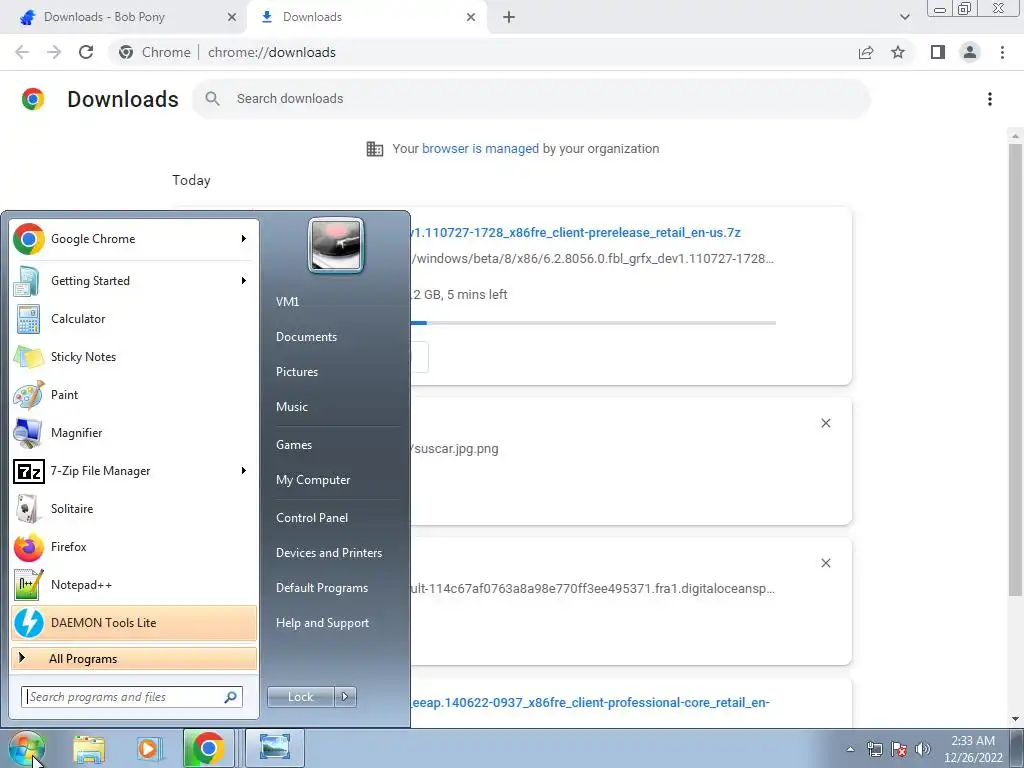Screen dimensions: 1024x768
Task: Click download progress bar of 7z file
Action: point(593,323)
